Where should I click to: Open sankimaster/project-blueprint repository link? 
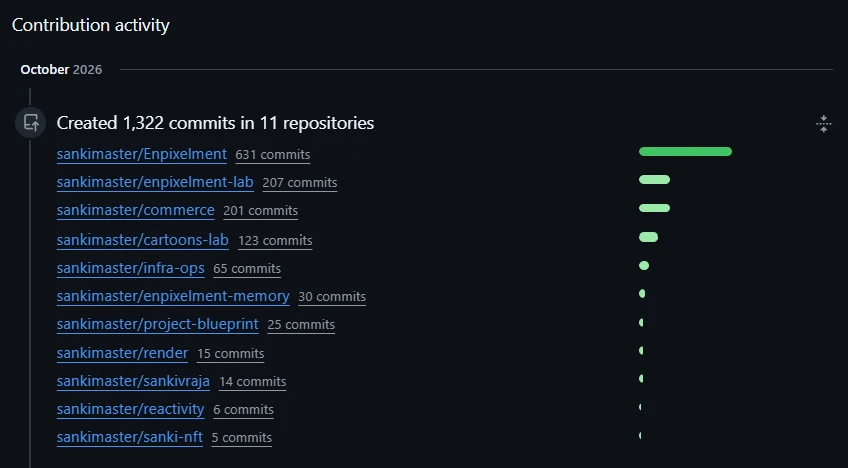158,324
